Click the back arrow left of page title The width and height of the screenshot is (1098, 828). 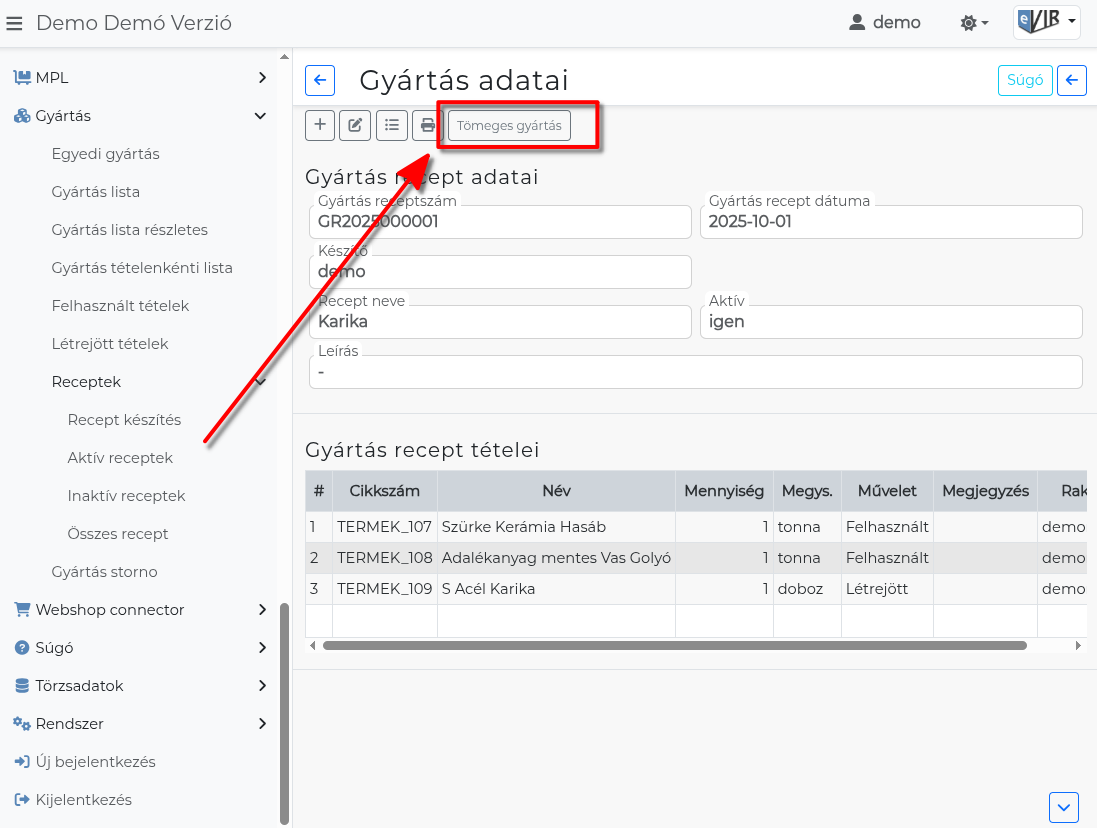coord(319,80)
